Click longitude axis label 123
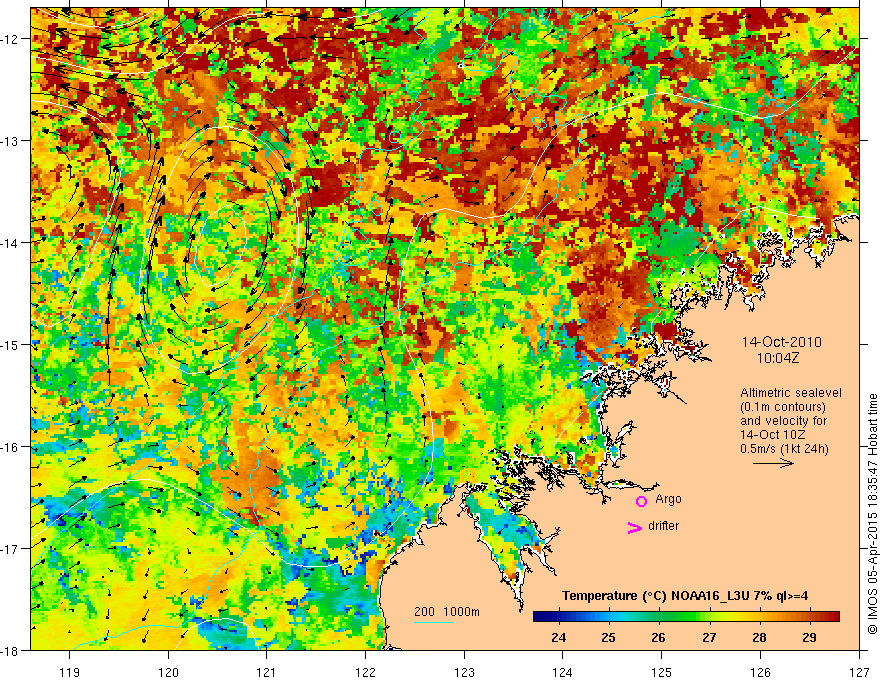The width and height of the screenshot is (880, 680). click(464, 672)
